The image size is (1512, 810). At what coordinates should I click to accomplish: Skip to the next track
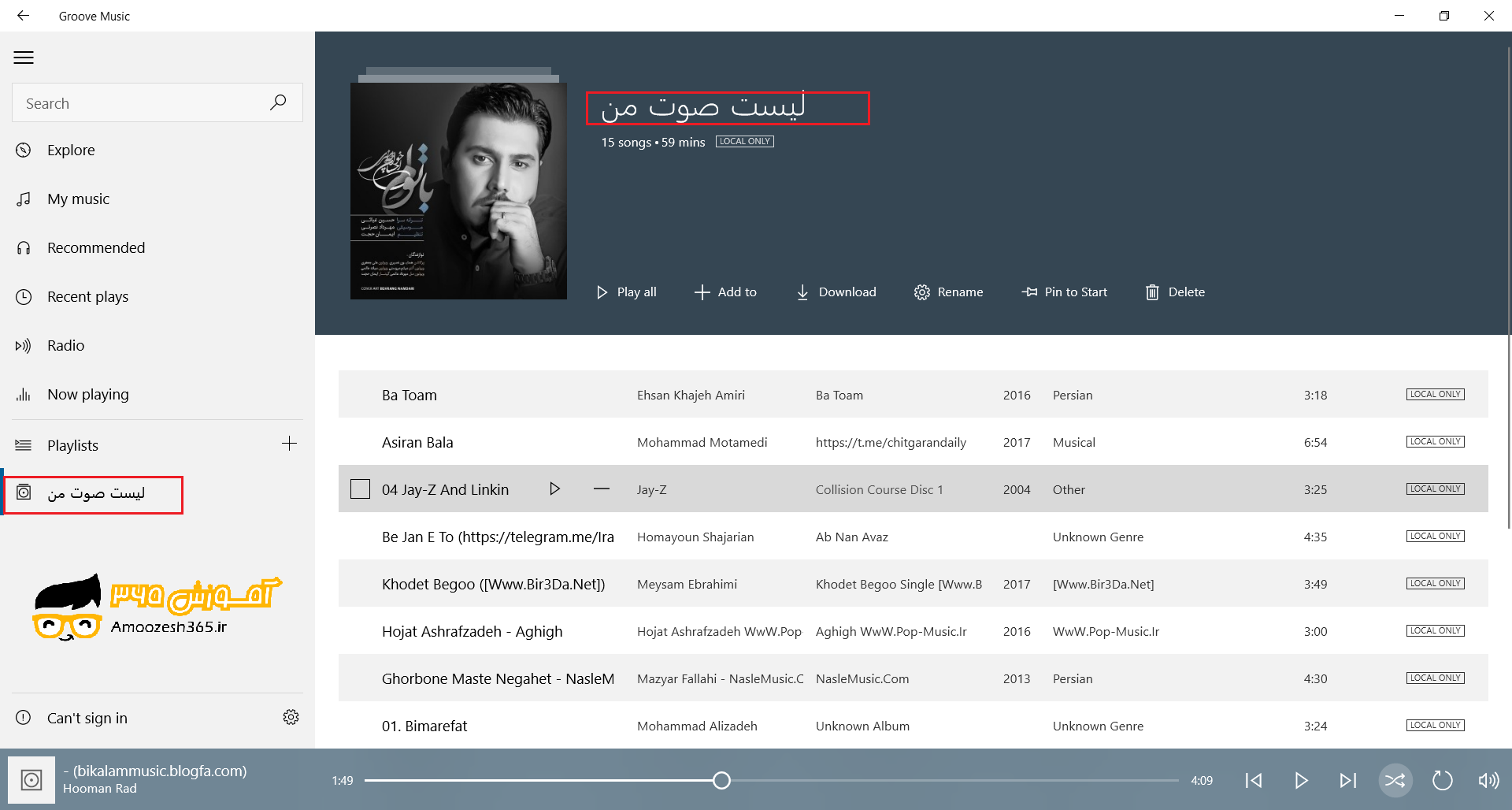1347,780
